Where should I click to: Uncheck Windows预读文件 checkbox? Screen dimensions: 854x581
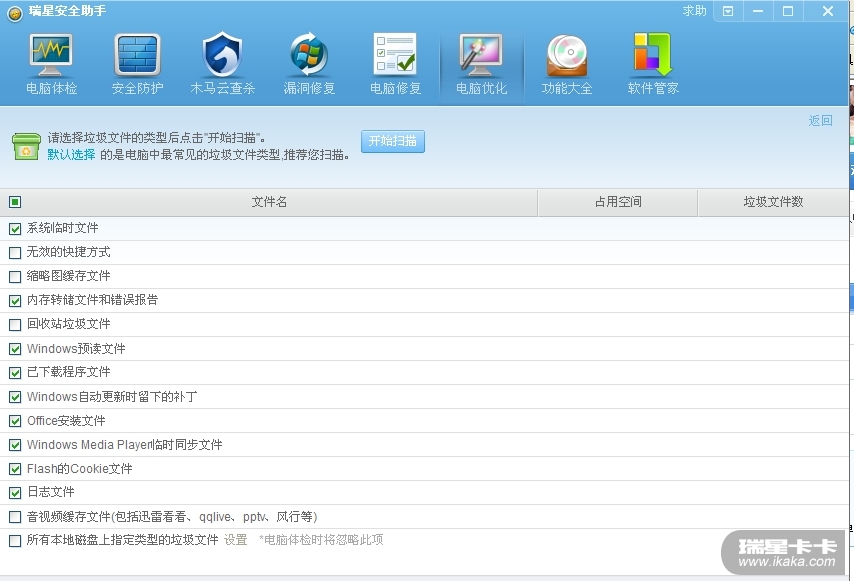point(15,349)
